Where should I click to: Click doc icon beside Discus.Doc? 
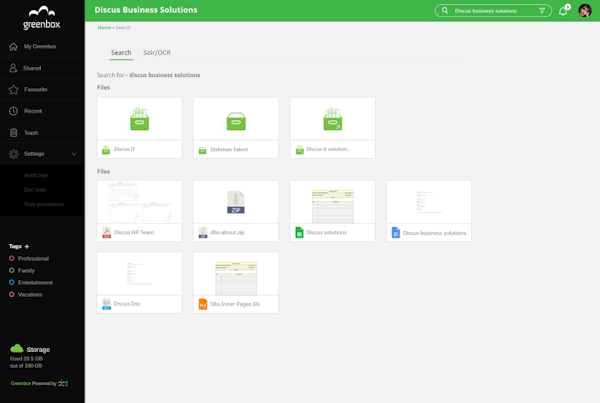click(106, 304)
